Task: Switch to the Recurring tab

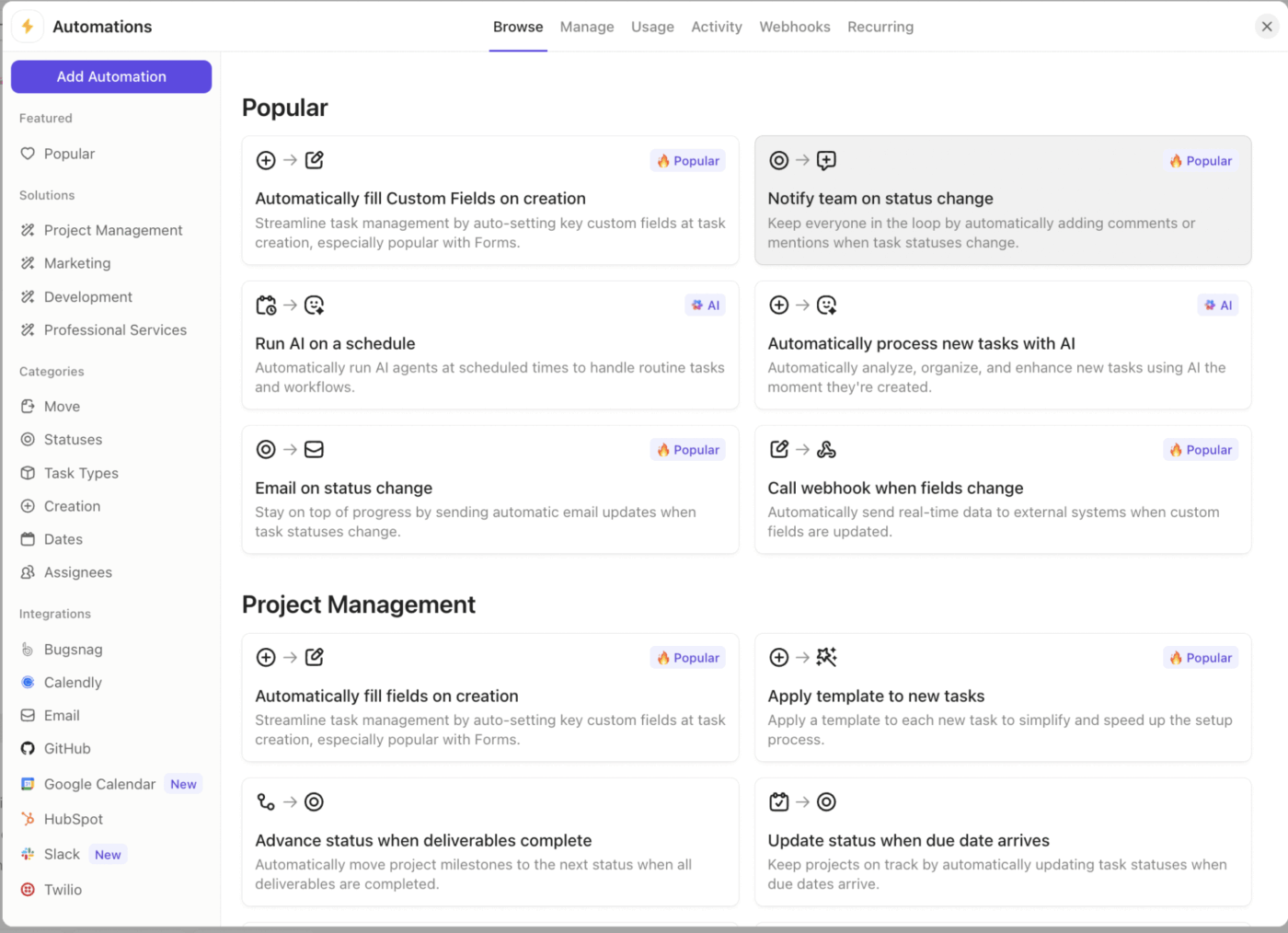Action: [x=880, y=27]
